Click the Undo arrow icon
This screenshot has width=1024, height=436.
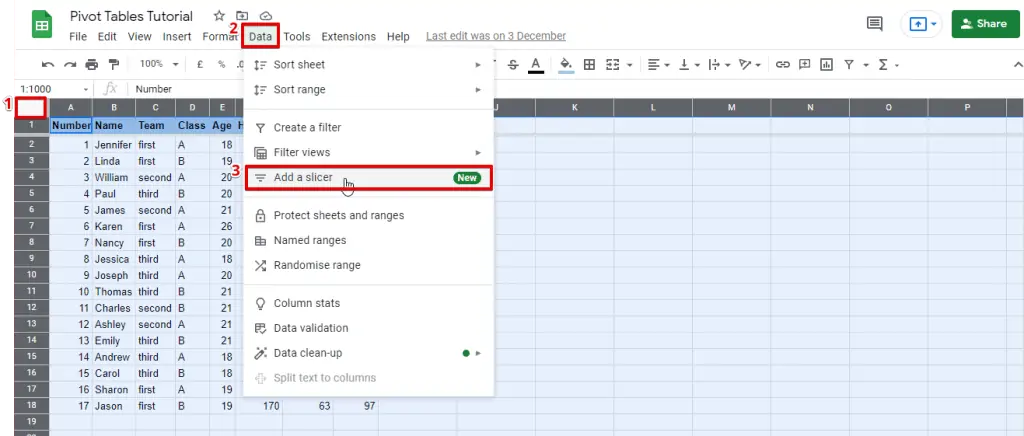[48, 65]
